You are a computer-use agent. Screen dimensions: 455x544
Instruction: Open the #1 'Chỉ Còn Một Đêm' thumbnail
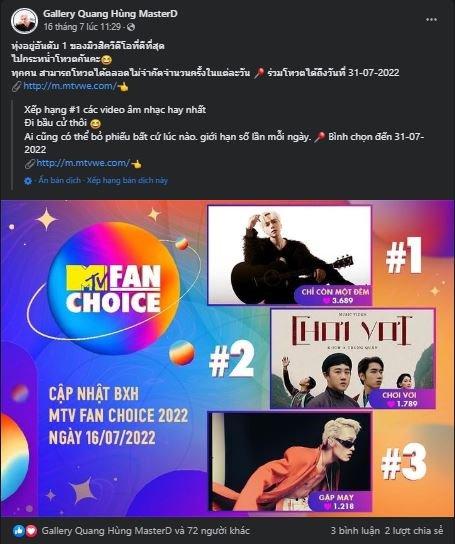click(x=289, y=255)
